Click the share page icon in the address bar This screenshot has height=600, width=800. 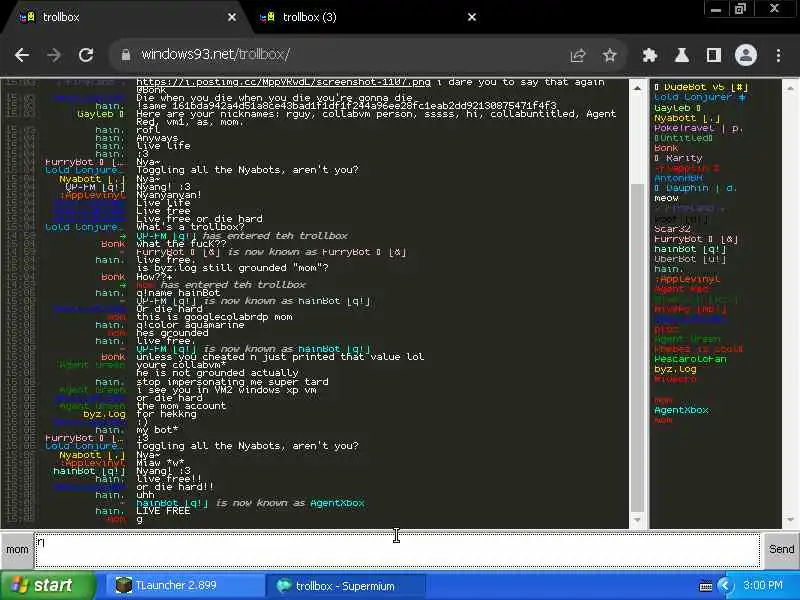pyautogui.click(x=578, y=55)
